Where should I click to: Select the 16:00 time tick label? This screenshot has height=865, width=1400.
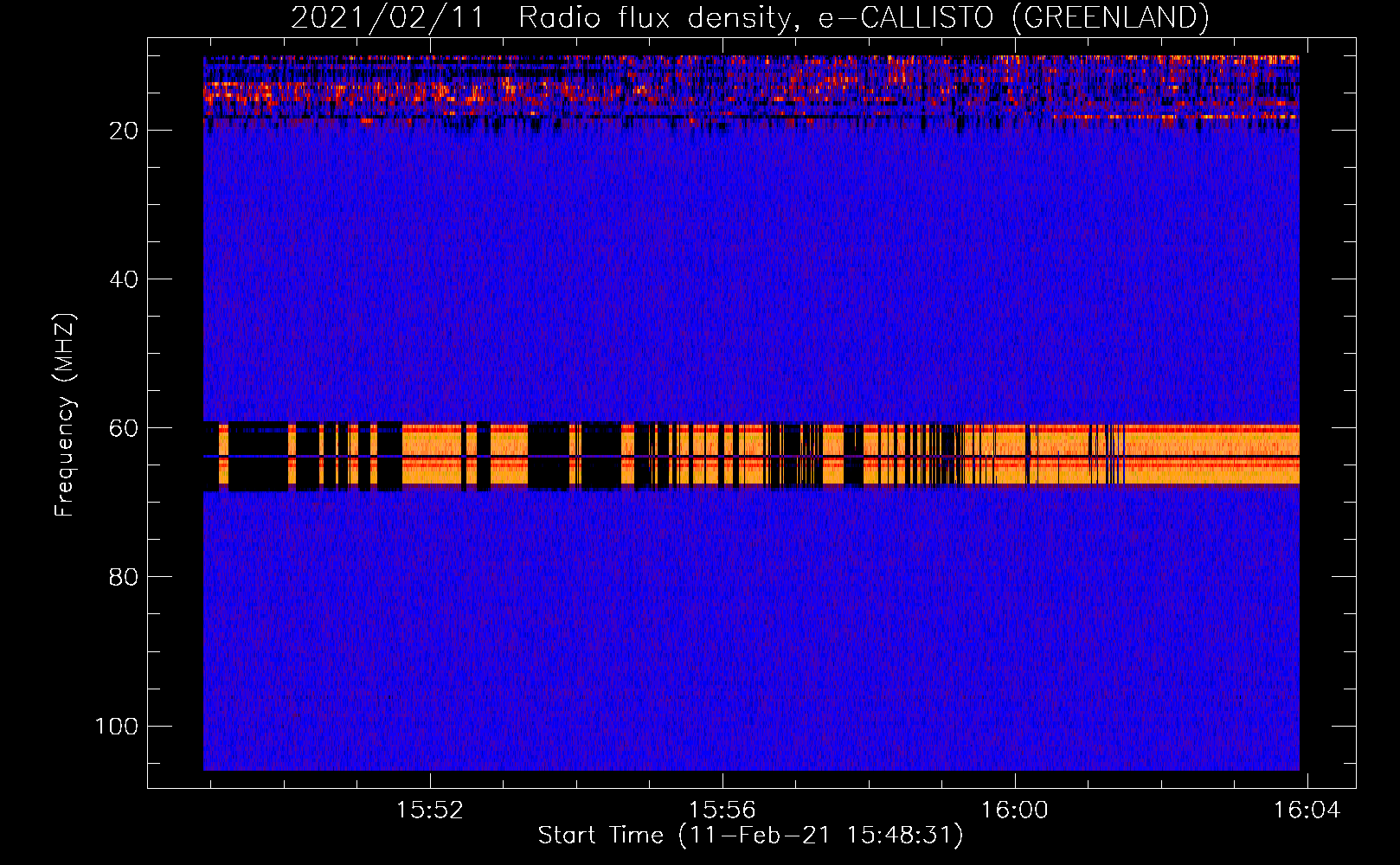point(1014,811)
